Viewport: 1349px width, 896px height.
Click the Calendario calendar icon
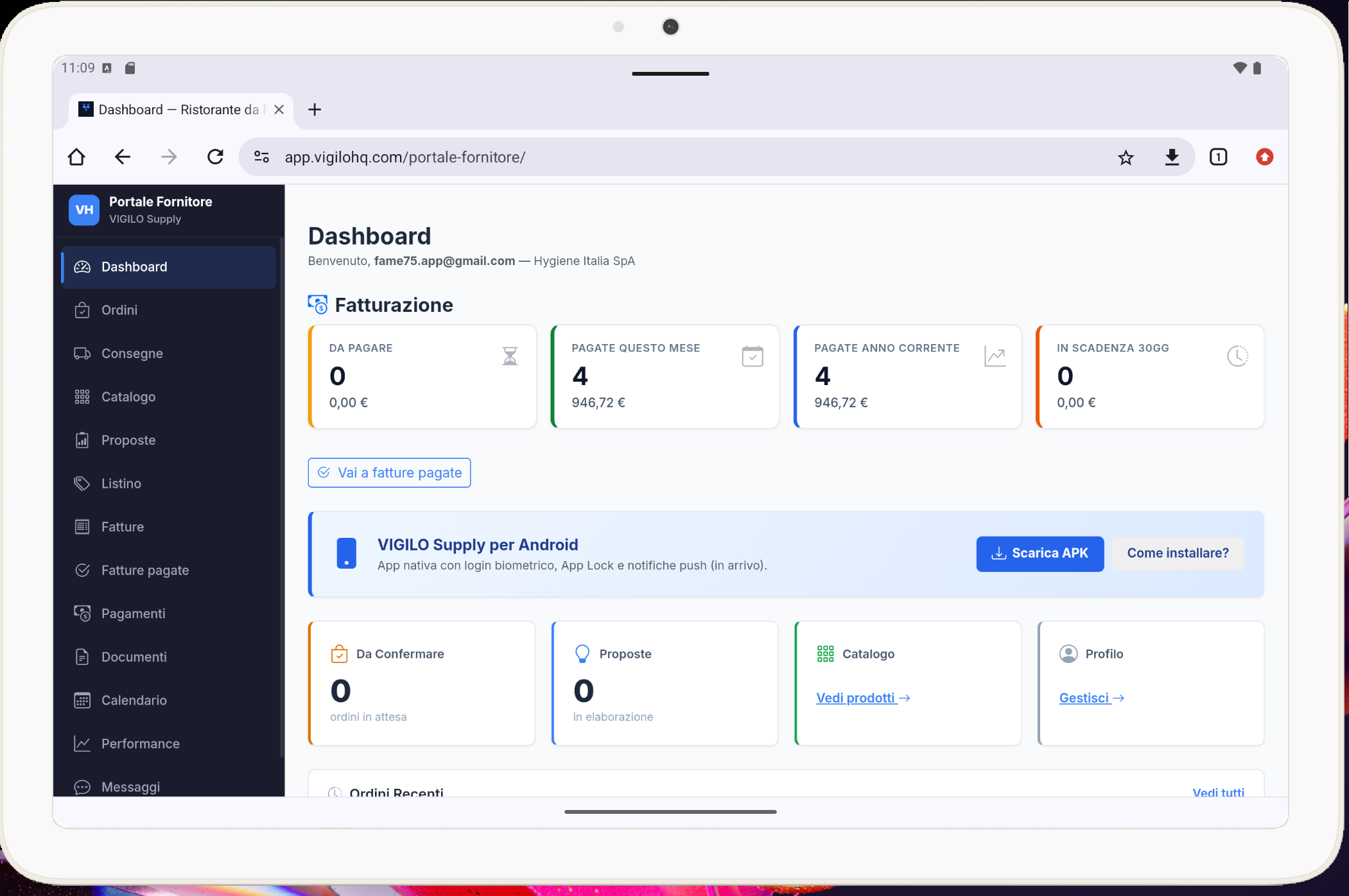[82, 700]
